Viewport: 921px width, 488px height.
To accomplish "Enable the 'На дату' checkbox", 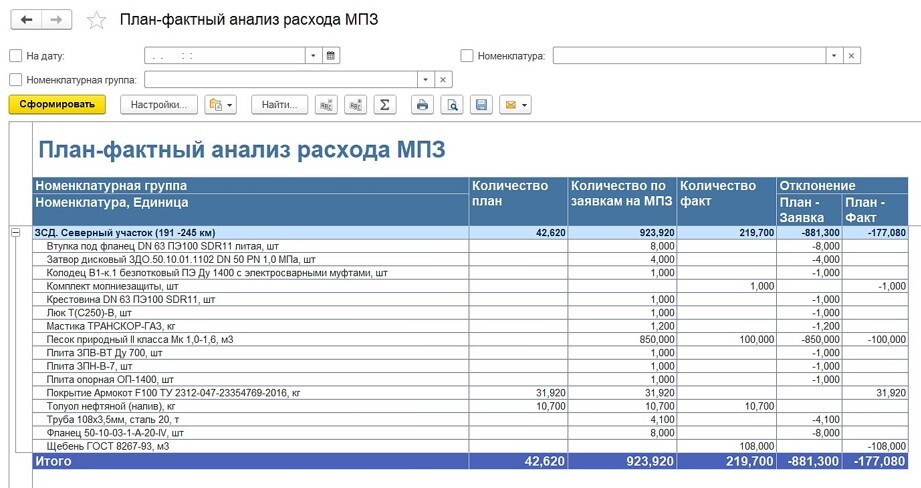I will tap(15, 57).
